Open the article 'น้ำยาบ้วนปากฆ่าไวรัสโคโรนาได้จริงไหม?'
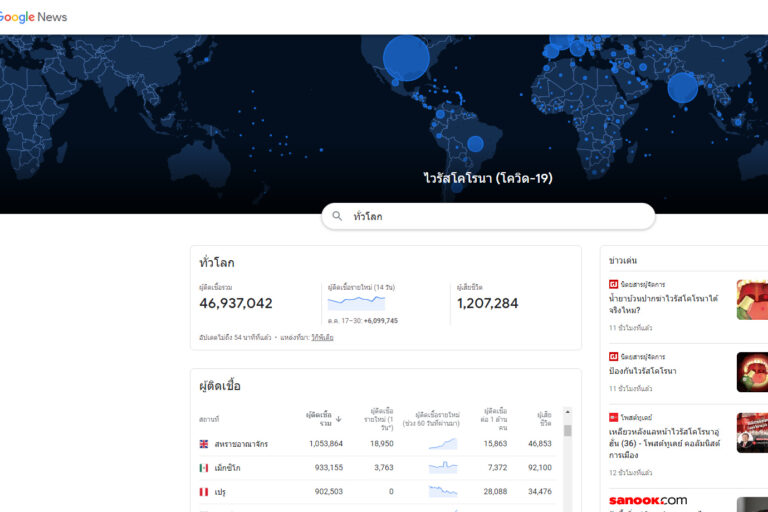 (663, 304)
